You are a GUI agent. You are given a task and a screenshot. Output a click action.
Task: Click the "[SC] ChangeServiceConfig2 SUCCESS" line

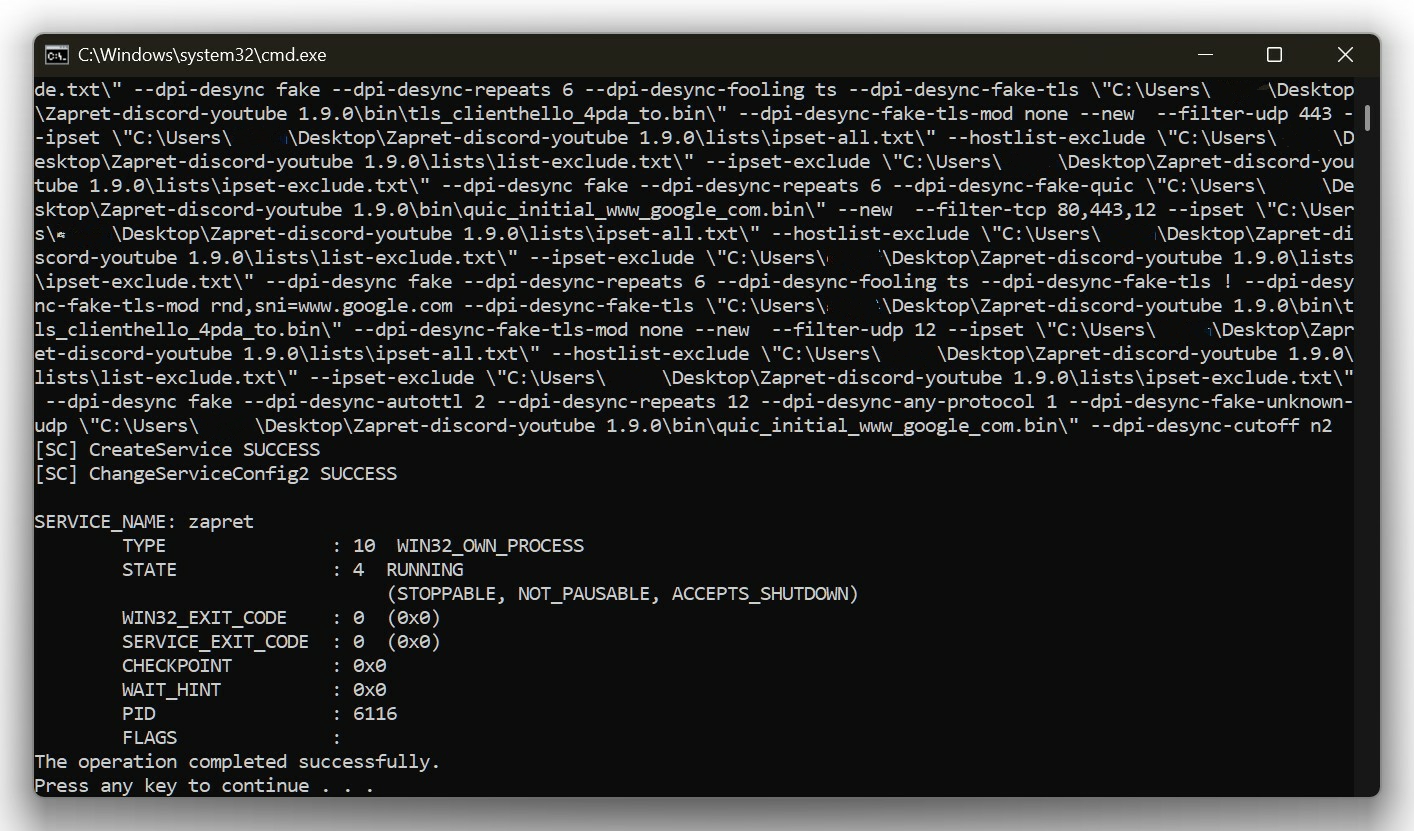(x=215, y=474)
